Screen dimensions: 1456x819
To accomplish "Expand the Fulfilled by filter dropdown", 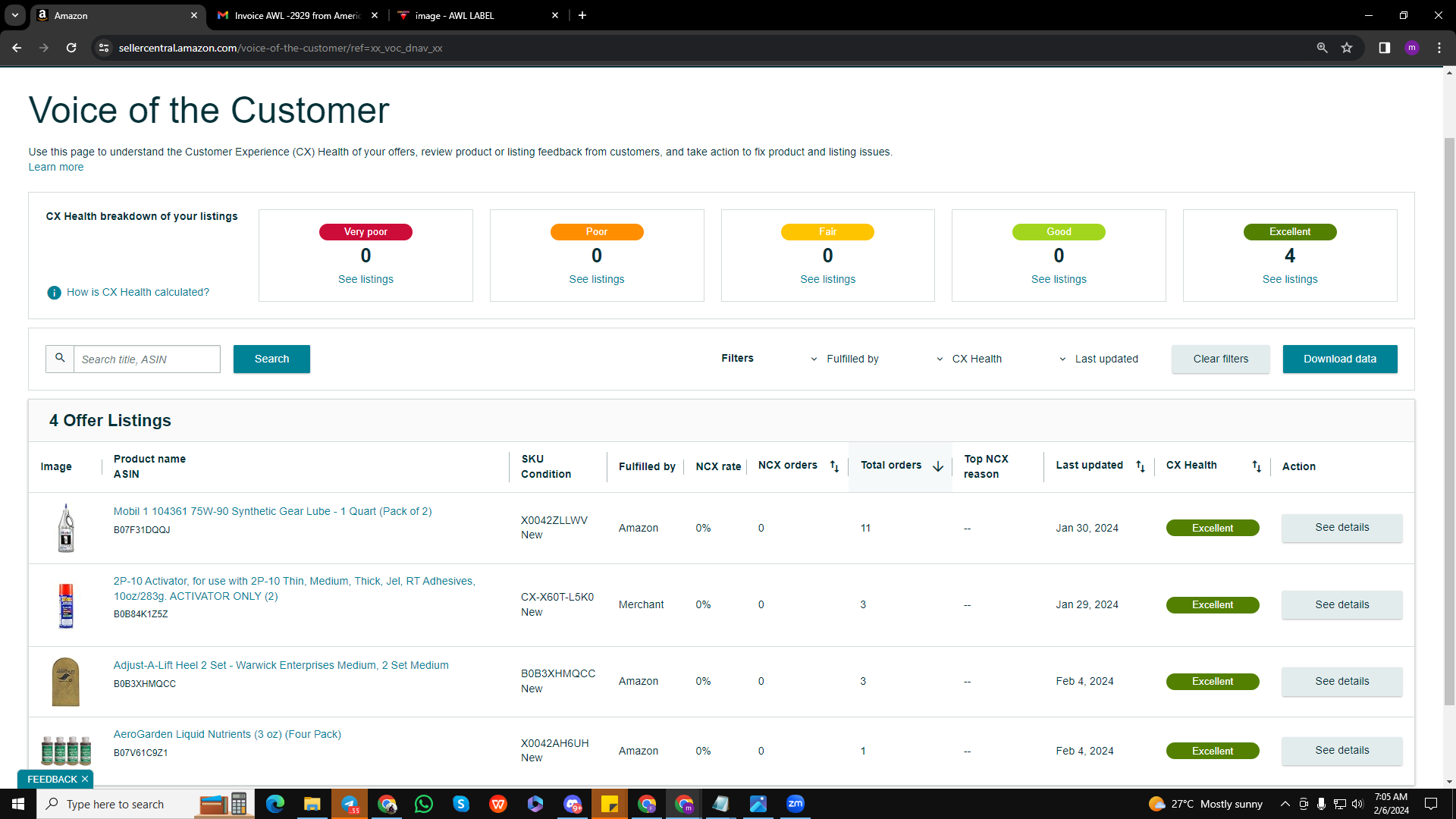I will tap(845, 359).
